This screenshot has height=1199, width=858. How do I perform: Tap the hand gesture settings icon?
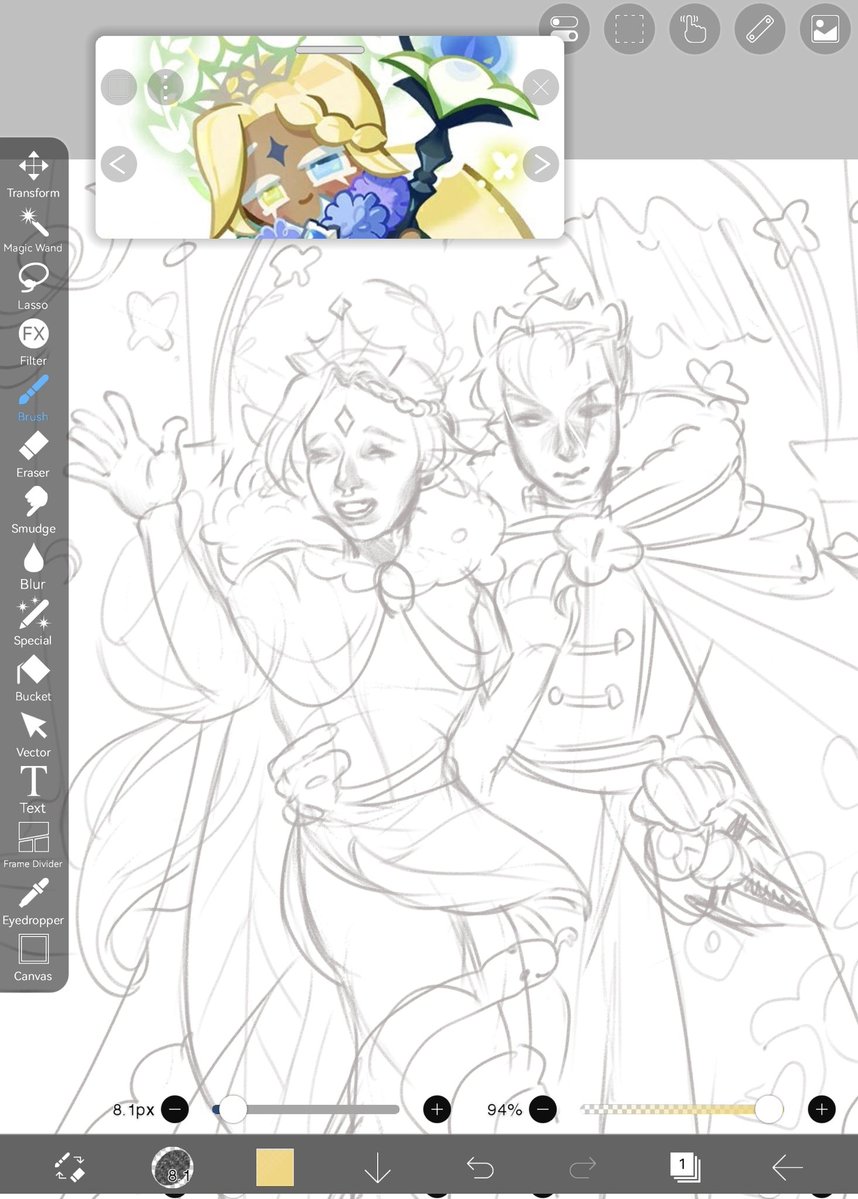pos(694,29)
